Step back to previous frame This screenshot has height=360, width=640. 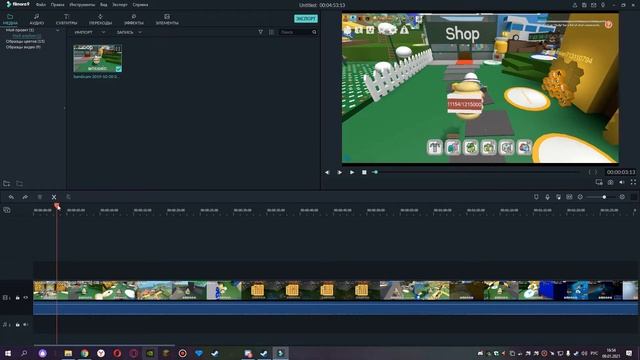[327, 172]
